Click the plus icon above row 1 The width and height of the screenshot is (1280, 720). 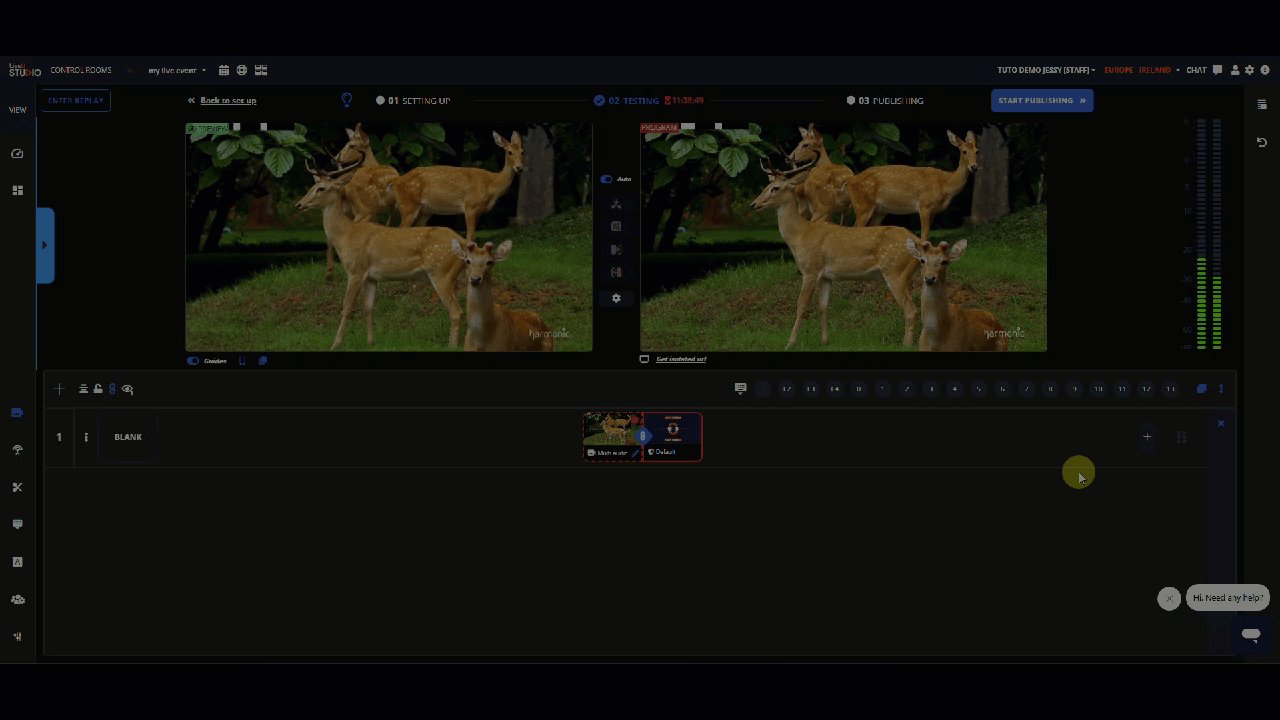(59, 389)
